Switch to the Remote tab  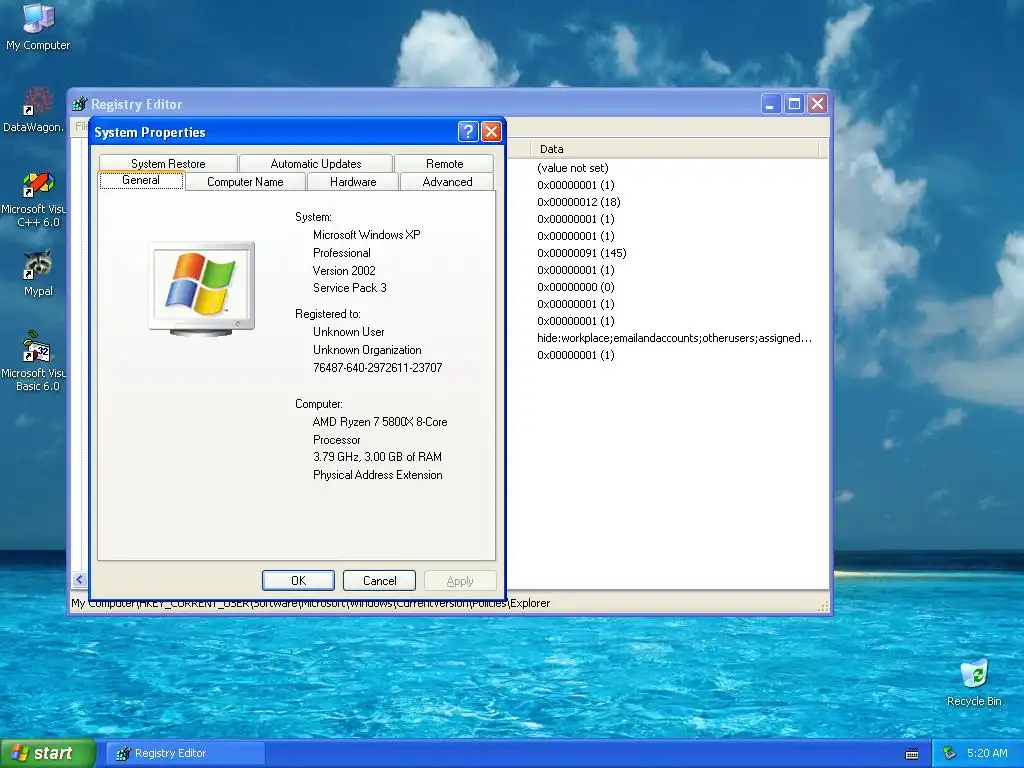pos(445,163)
